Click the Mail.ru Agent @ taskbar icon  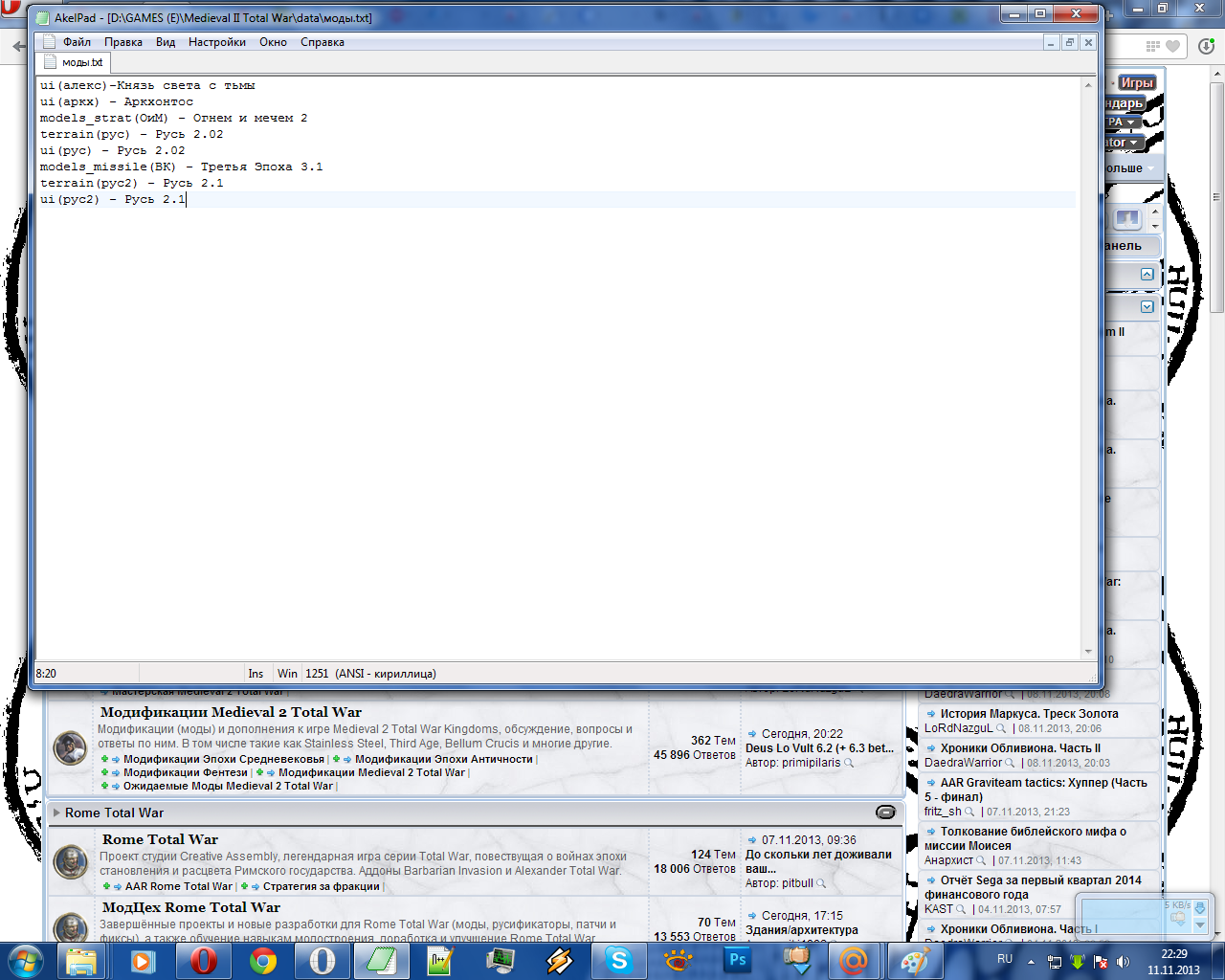[x=855, y=960]
